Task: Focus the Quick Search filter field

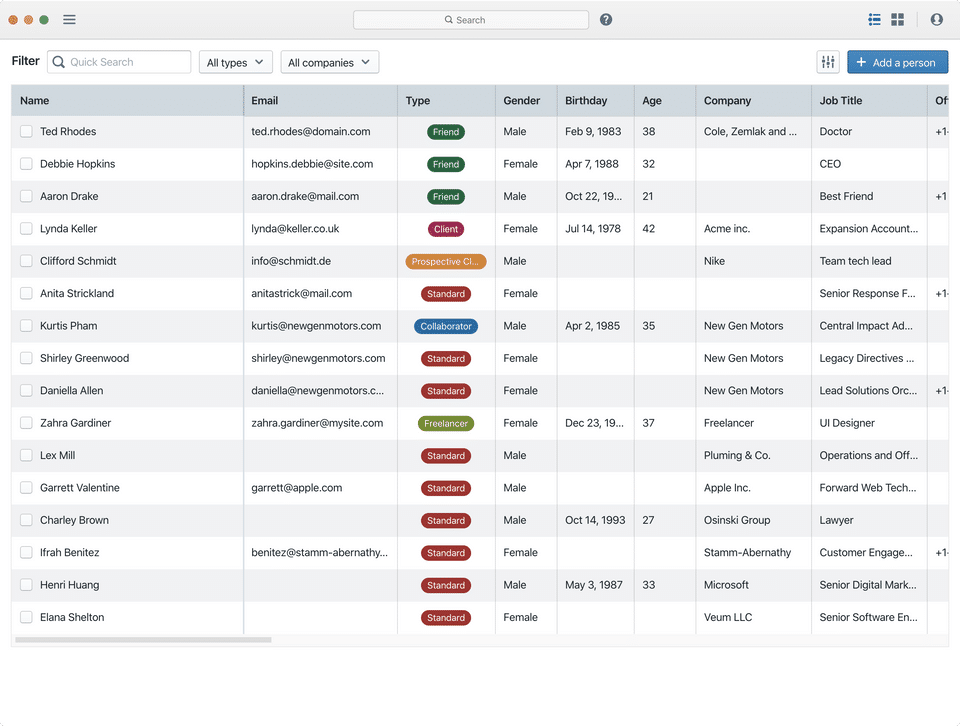Action: click(x=119, y=62)
